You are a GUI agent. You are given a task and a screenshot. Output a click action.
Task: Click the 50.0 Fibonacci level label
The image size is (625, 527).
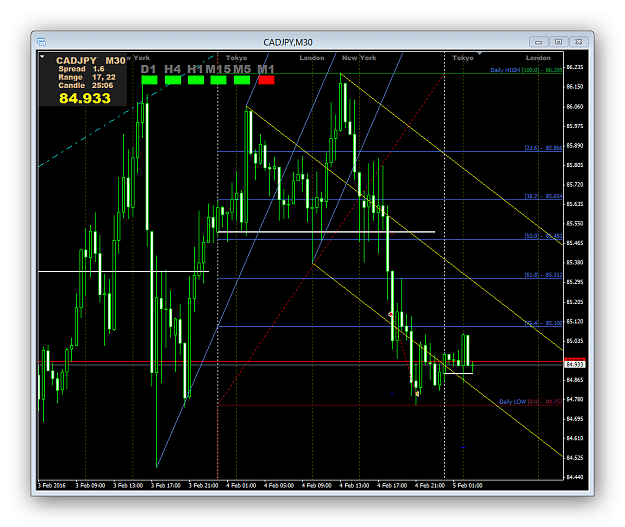(x=543, y=236)
